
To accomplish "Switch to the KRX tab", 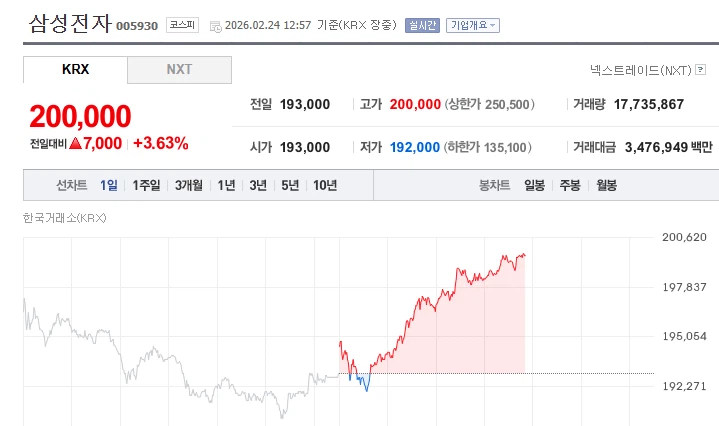I will point(76,70).
